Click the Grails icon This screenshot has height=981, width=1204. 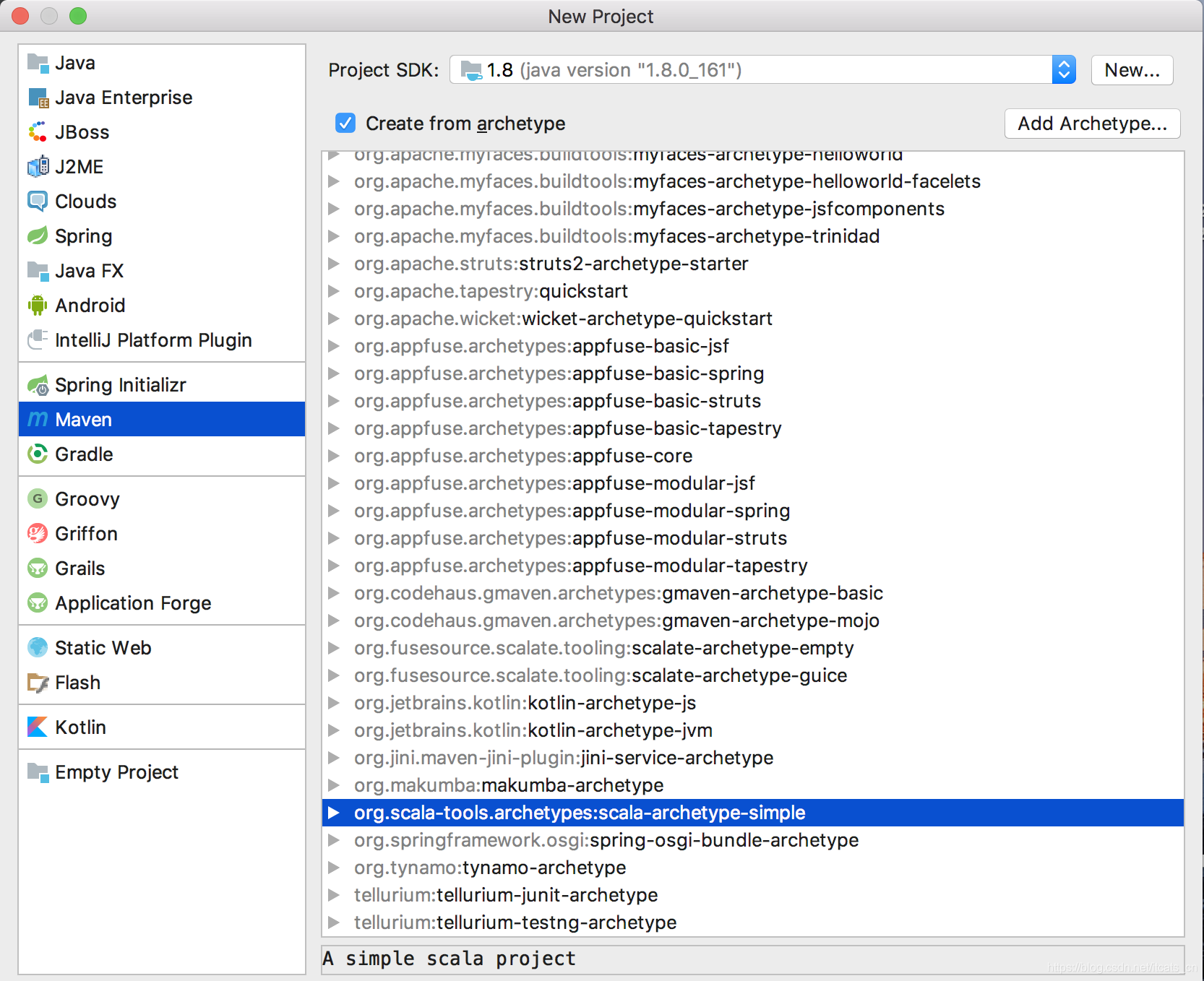pyautogui.click(x=38, y=569)
